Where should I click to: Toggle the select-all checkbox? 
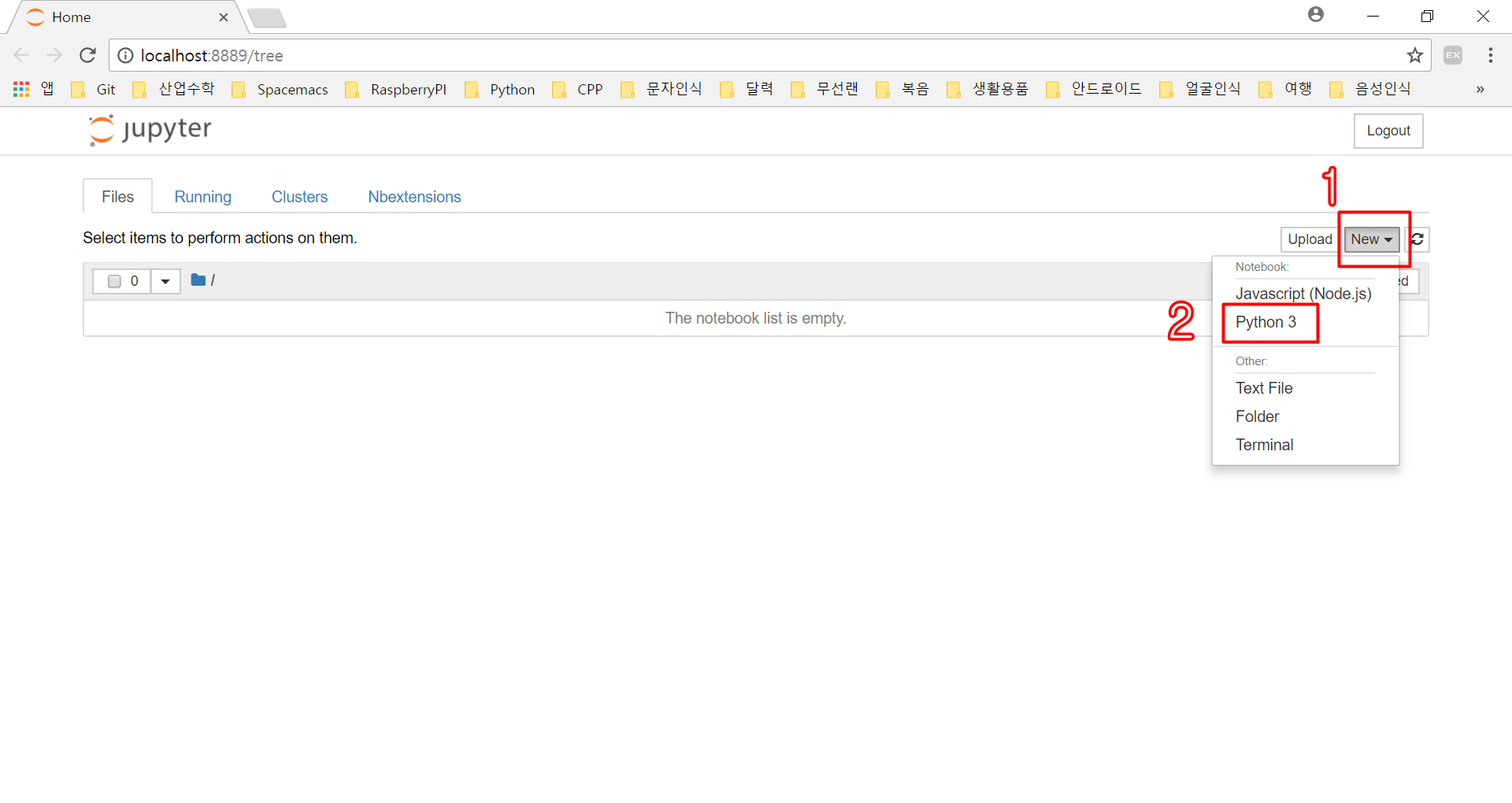pos(114,281)
